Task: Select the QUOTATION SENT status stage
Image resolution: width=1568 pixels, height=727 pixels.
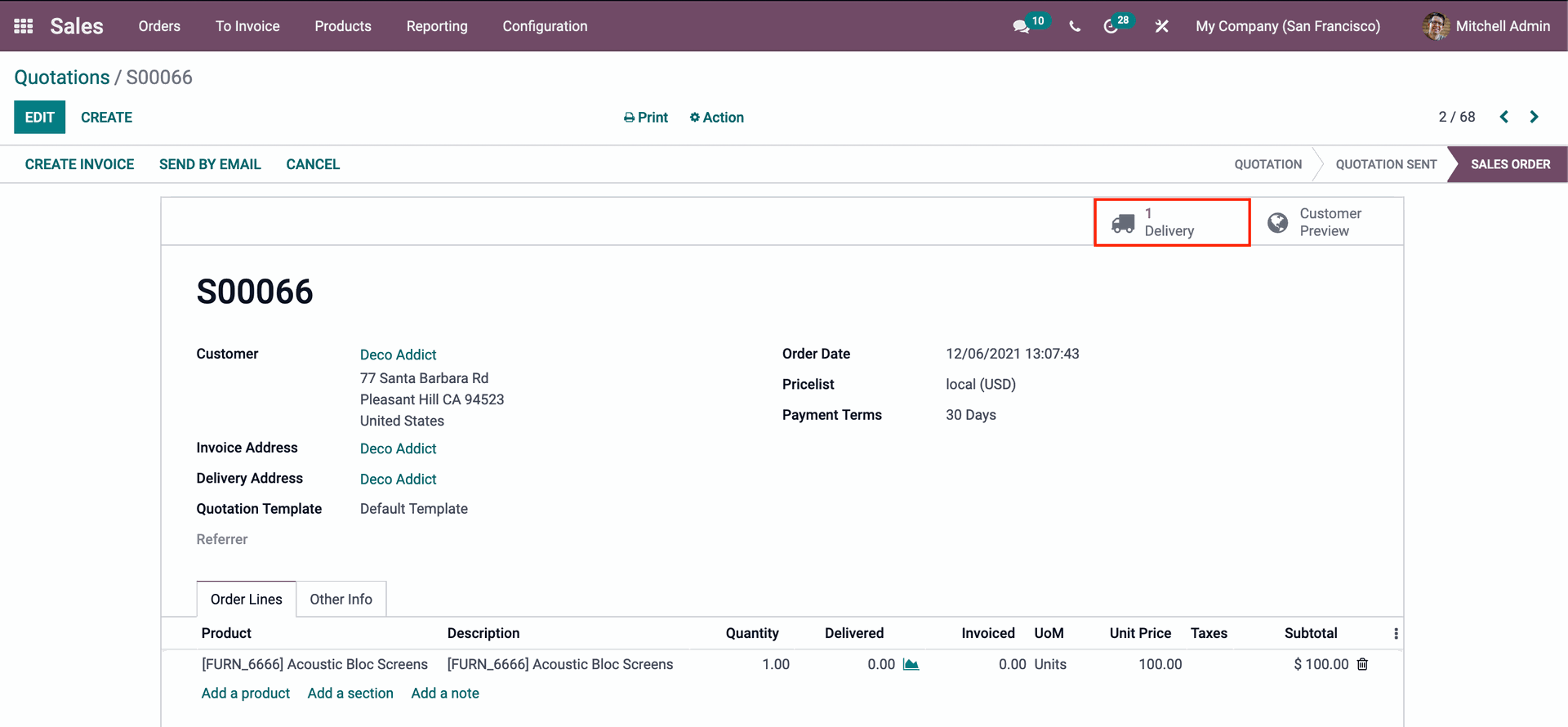Action: [1386, 164]
